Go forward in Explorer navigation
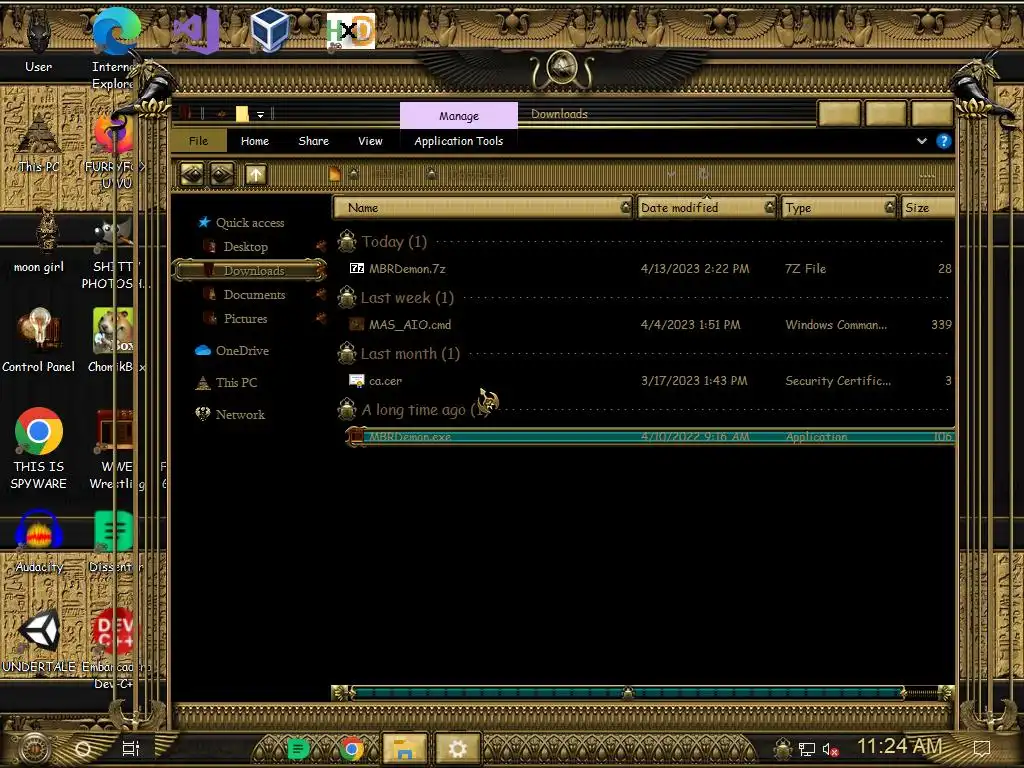Viewport: 1024px width, 768px height. (x=221, y=174)
